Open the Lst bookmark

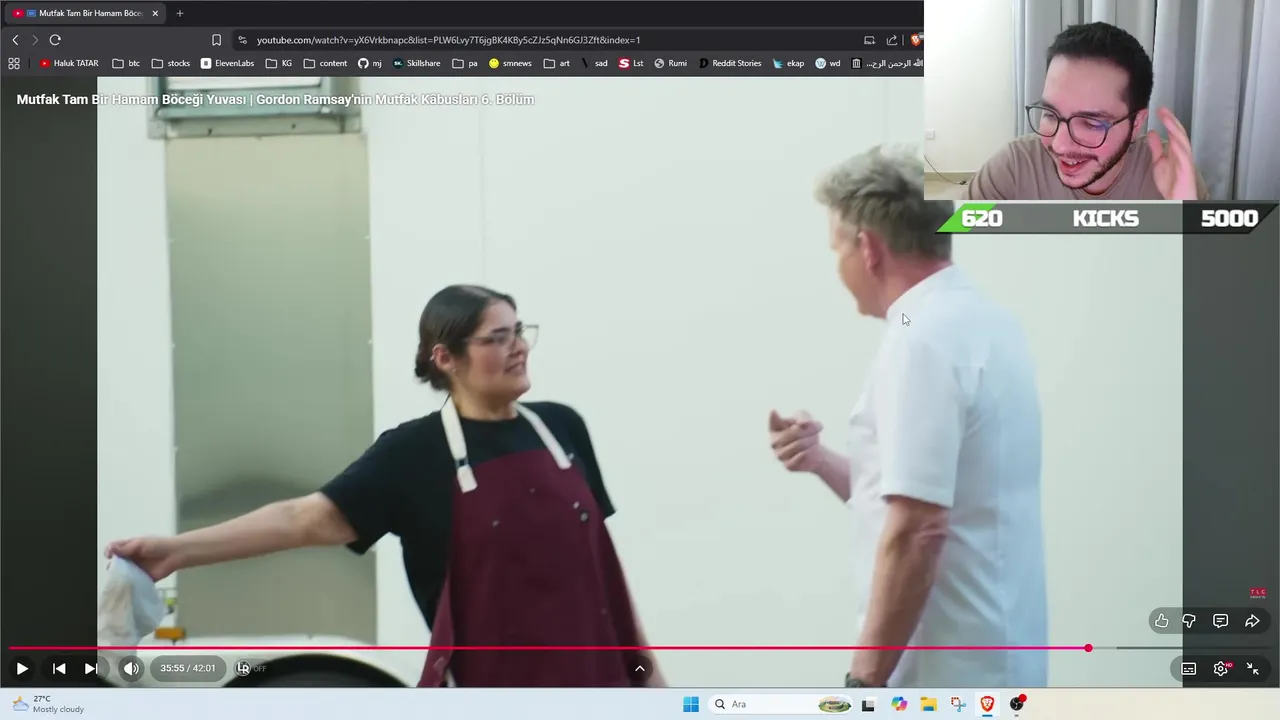pos(631,63)
